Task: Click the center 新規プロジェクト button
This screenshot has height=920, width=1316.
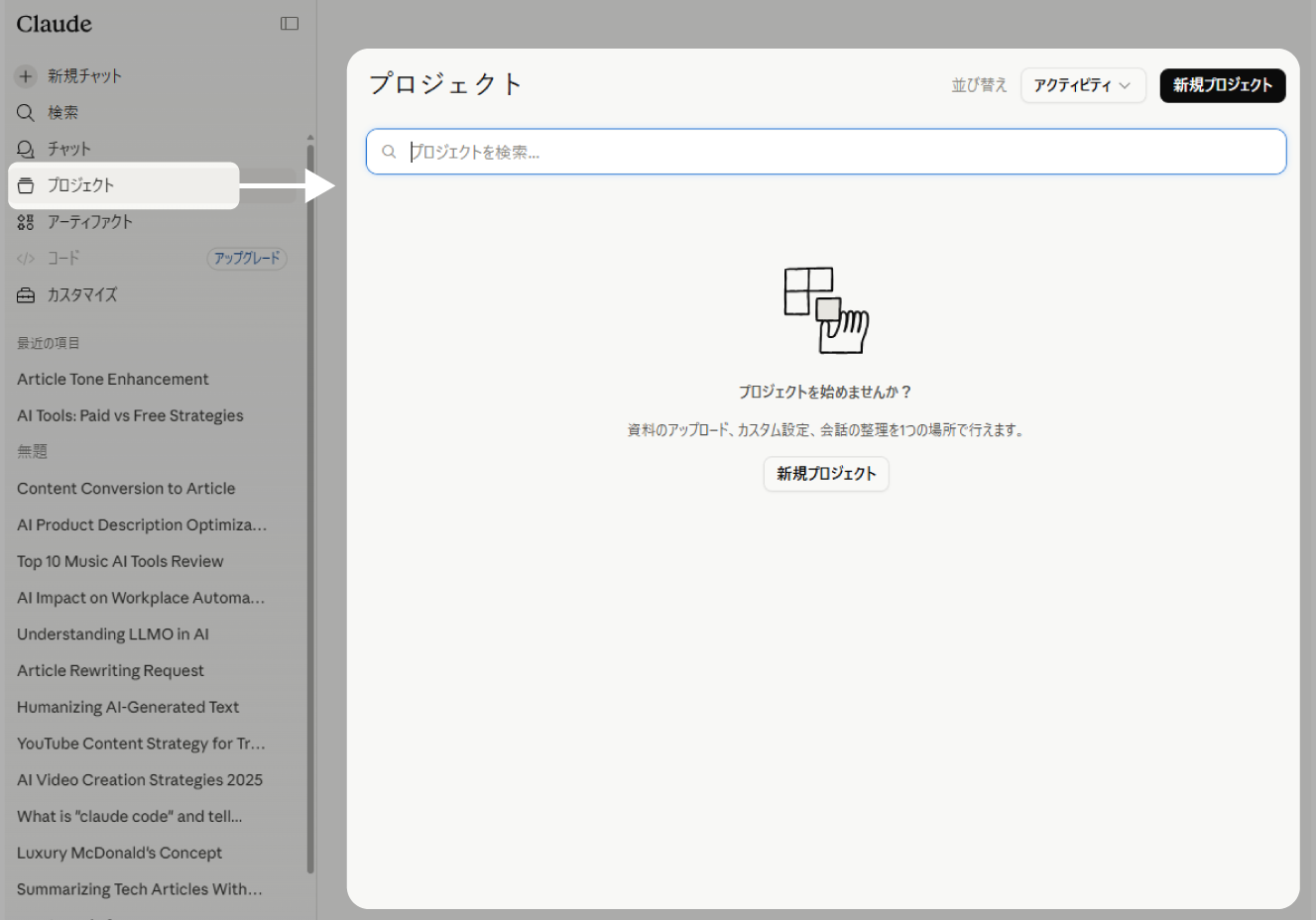Action: (x=826, y=474)
